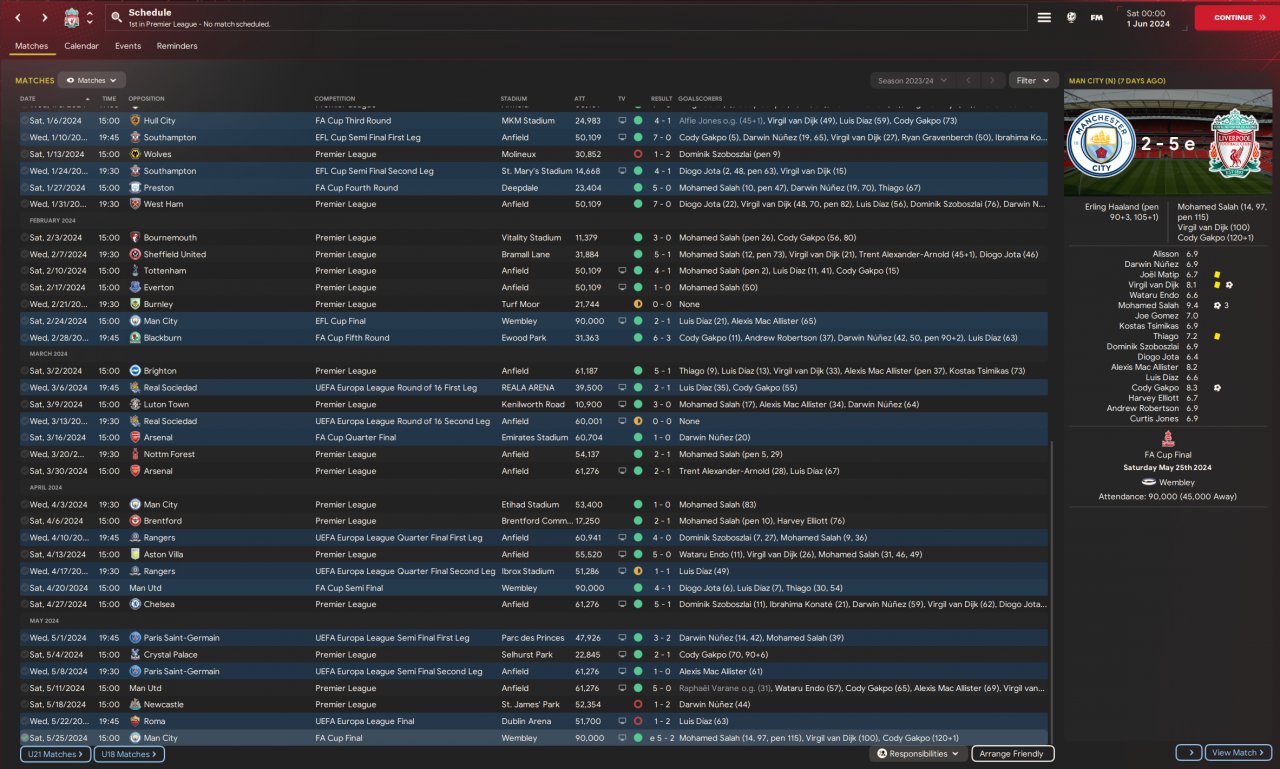Click the back navigation arrow
1280x769 pixels.
click(19, 18)
